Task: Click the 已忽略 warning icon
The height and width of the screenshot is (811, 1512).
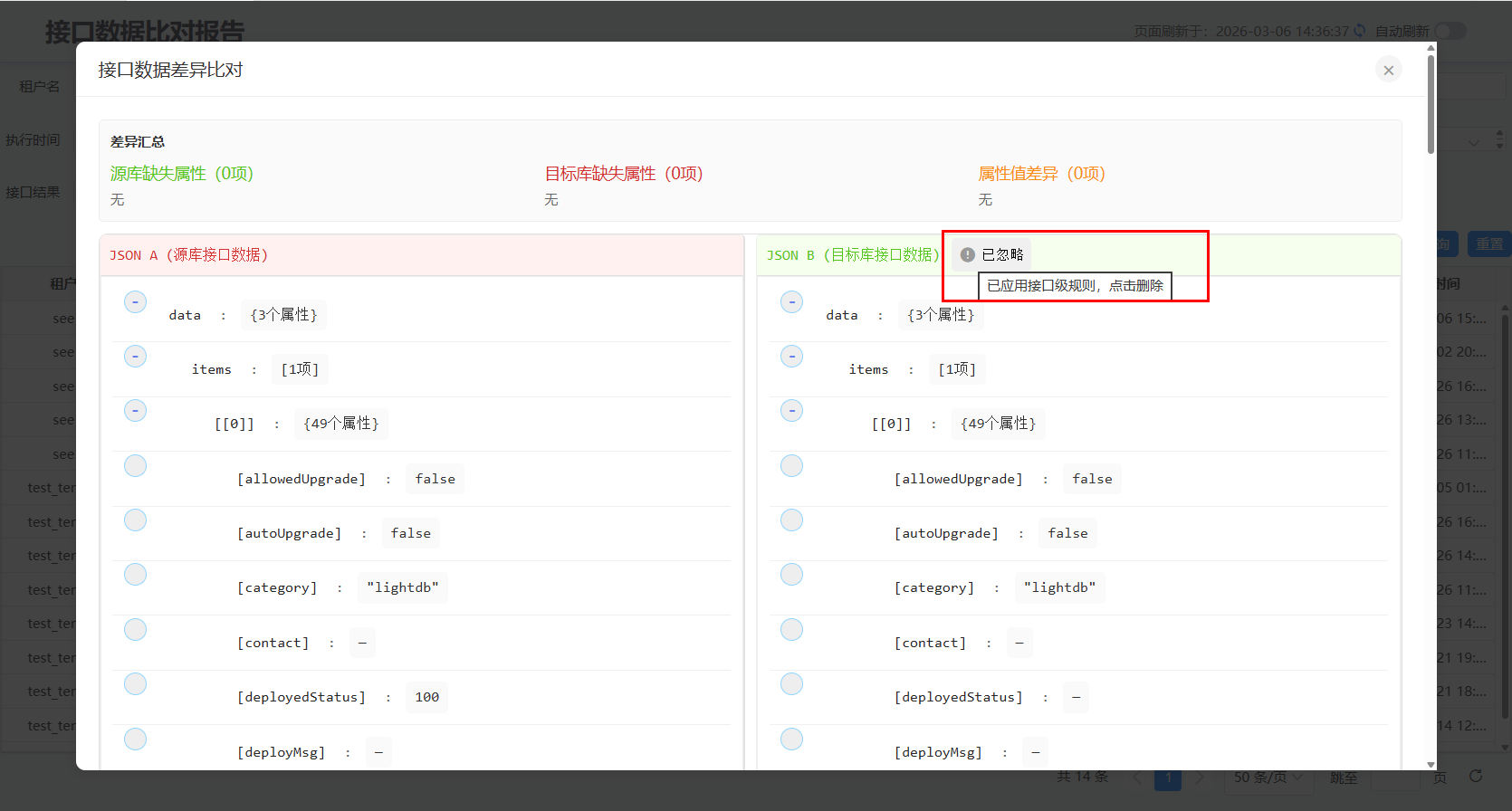Action: point(968,255)
